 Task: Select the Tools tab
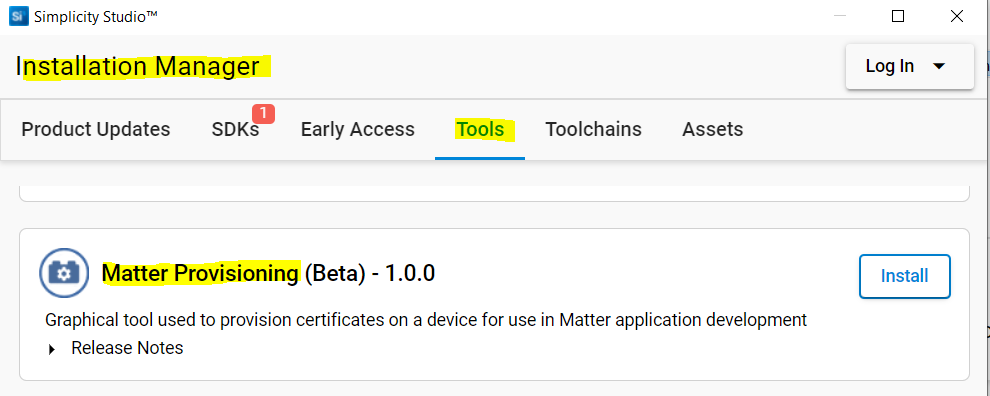(x=480, y=129)
